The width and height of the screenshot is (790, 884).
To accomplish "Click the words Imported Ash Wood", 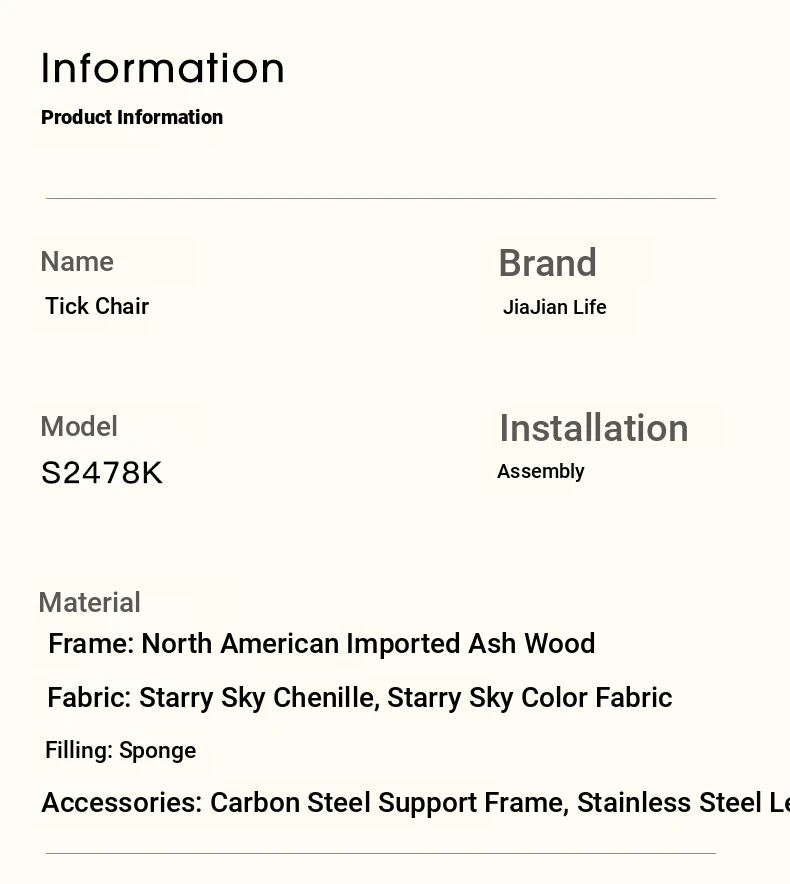I will 470,643.
